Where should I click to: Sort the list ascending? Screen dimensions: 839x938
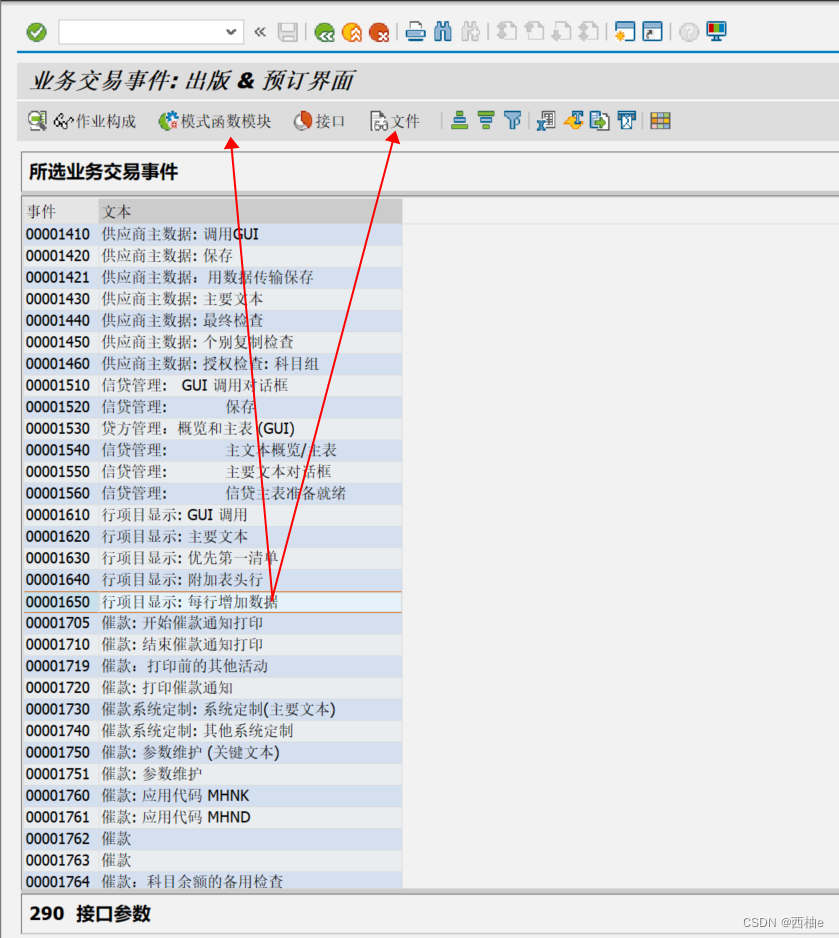pos(459,120)
